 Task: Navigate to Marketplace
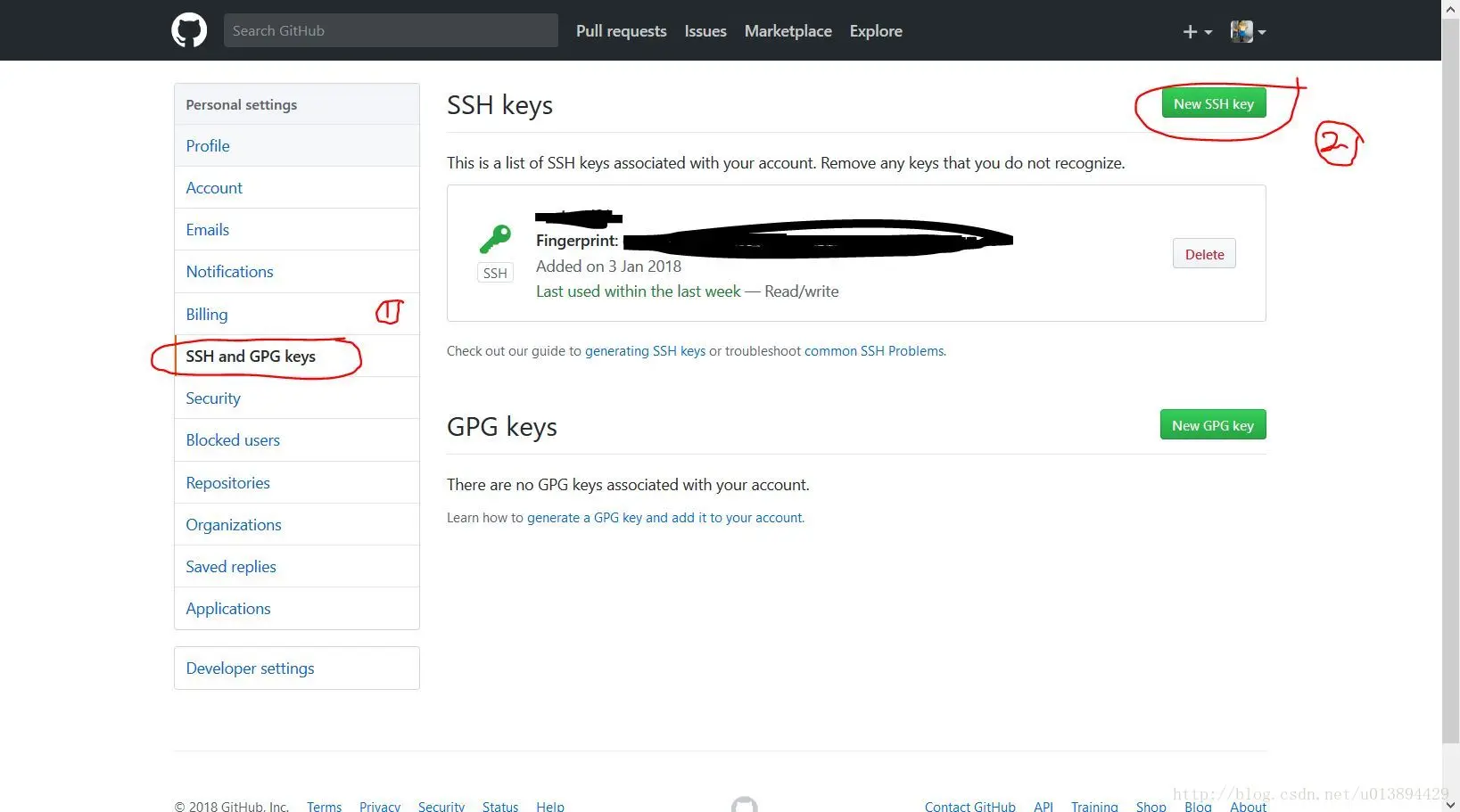tap(788, 31)
